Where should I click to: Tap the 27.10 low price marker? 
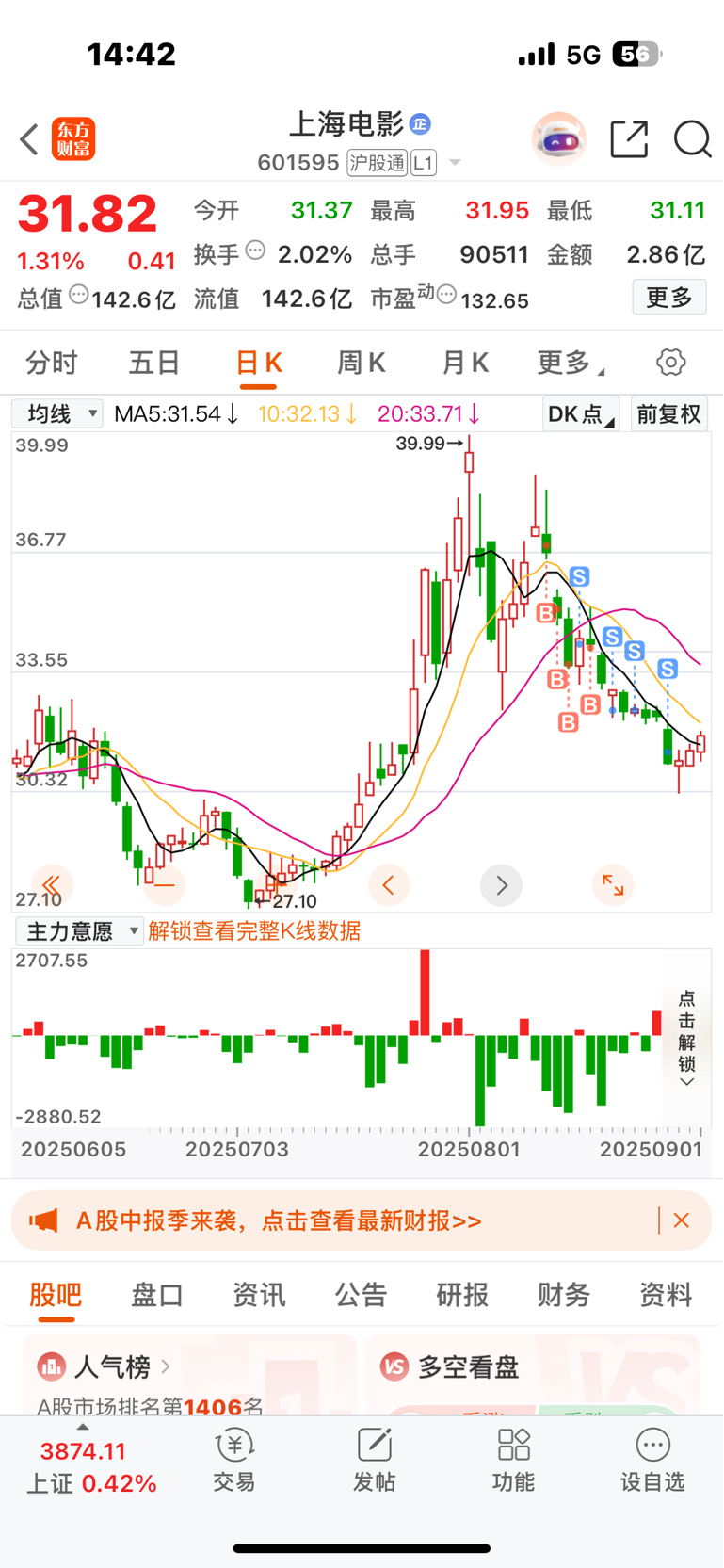[x=288, y=901]
